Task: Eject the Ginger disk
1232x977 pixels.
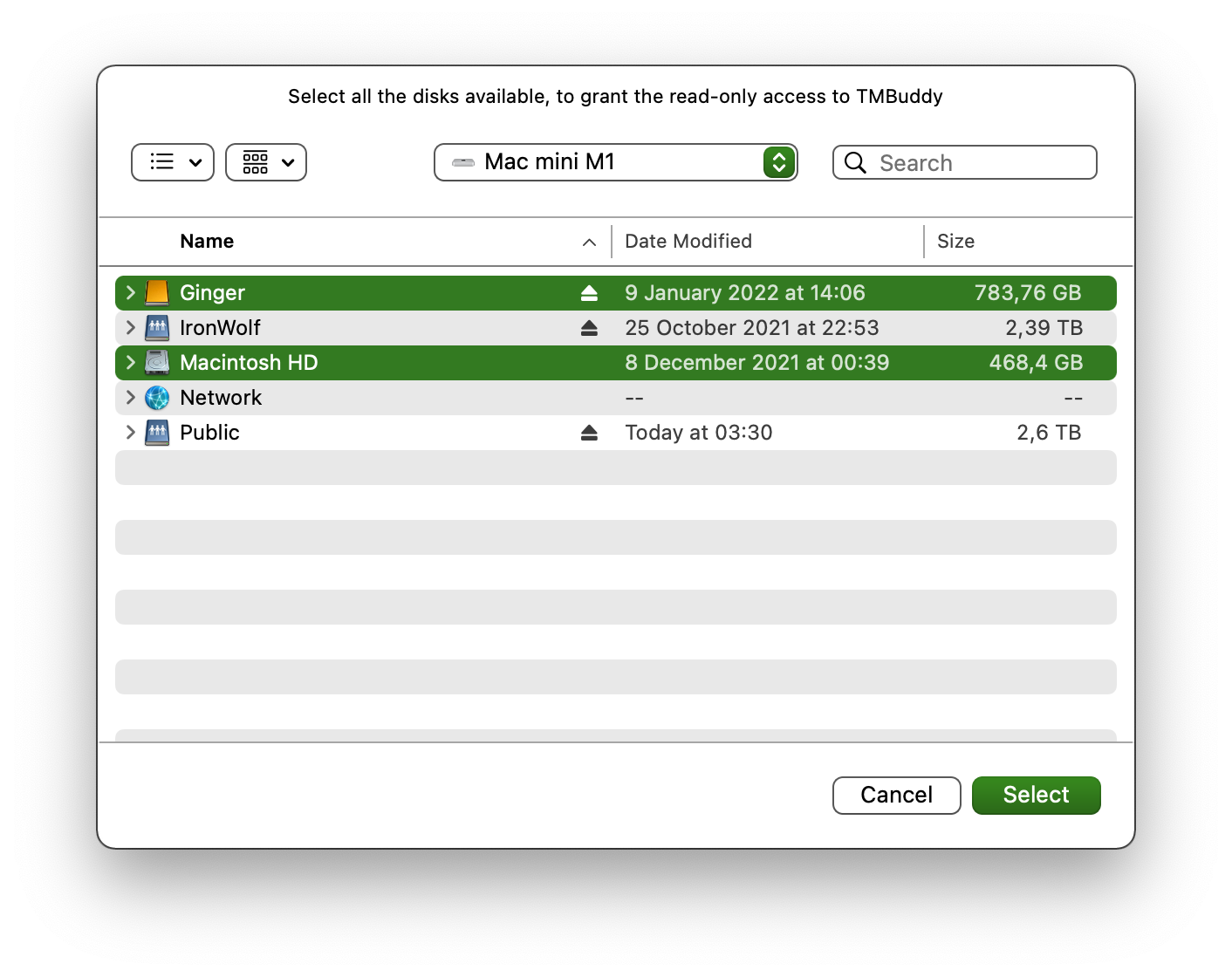Action: tap(589, 293)
